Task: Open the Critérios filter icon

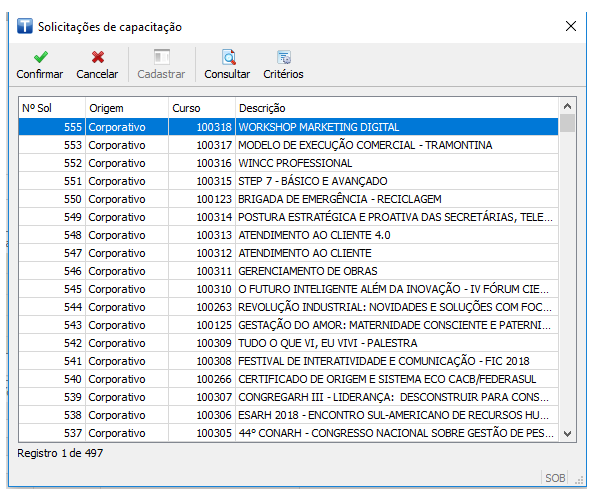Action: [x=284, y=57]
